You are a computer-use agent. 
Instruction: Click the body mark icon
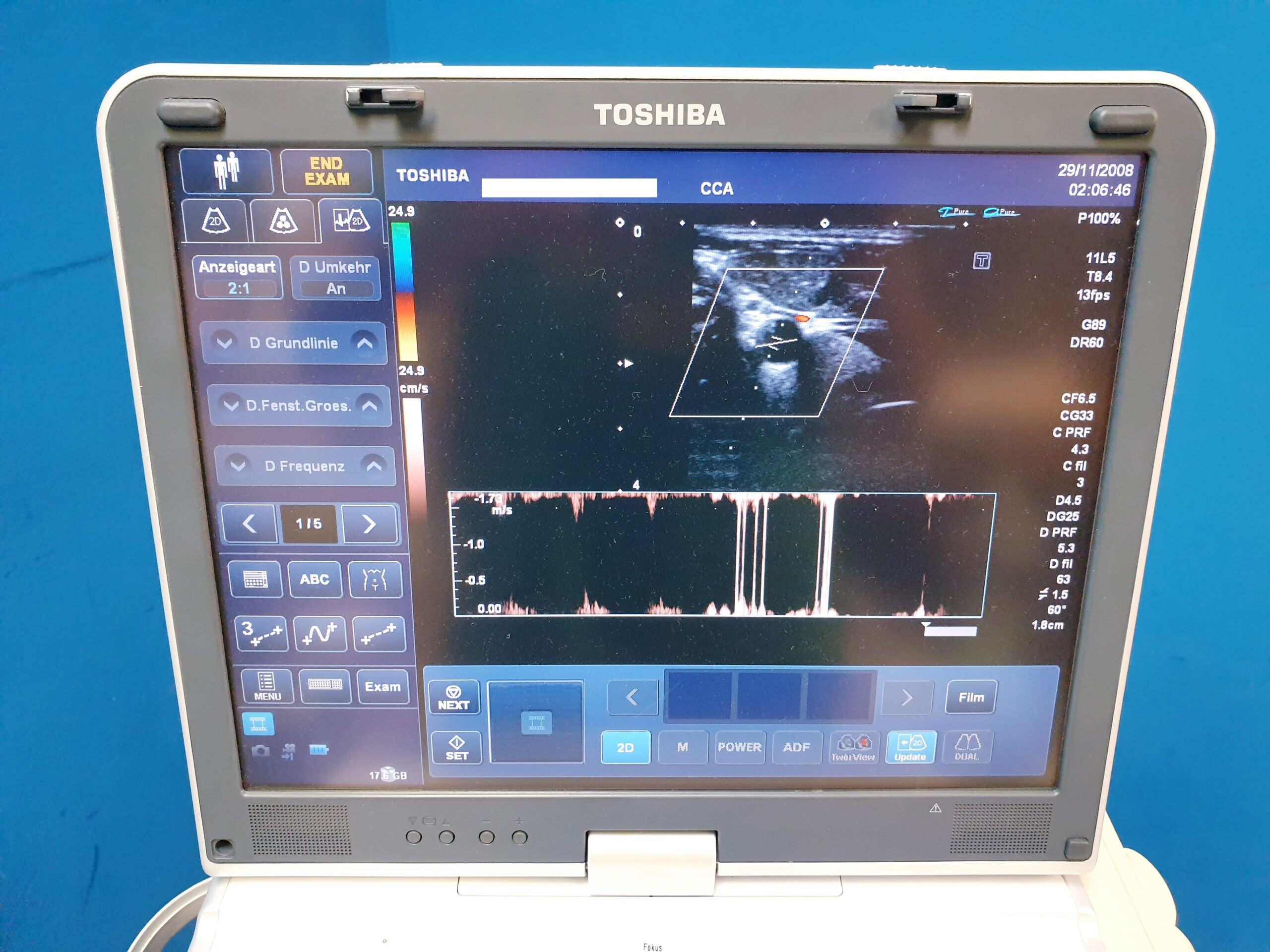point(375,579)
